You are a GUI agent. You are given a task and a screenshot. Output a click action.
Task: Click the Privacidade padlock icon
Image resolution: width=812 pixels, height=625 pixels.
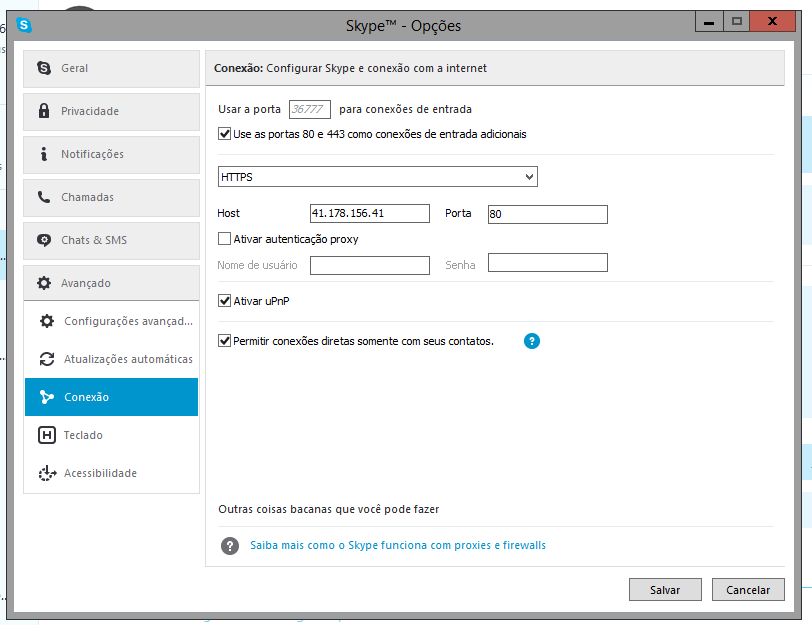click(44, 110)
